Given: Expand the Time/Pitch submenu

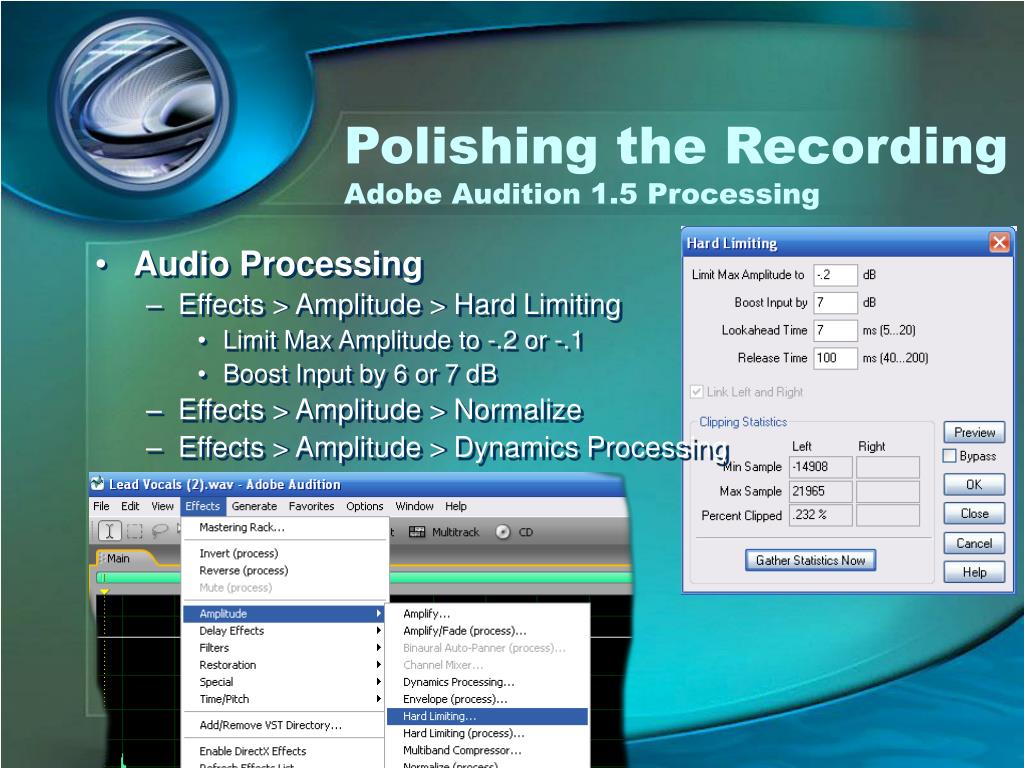Looking at the screenshot, I should (x=284, y=699).
